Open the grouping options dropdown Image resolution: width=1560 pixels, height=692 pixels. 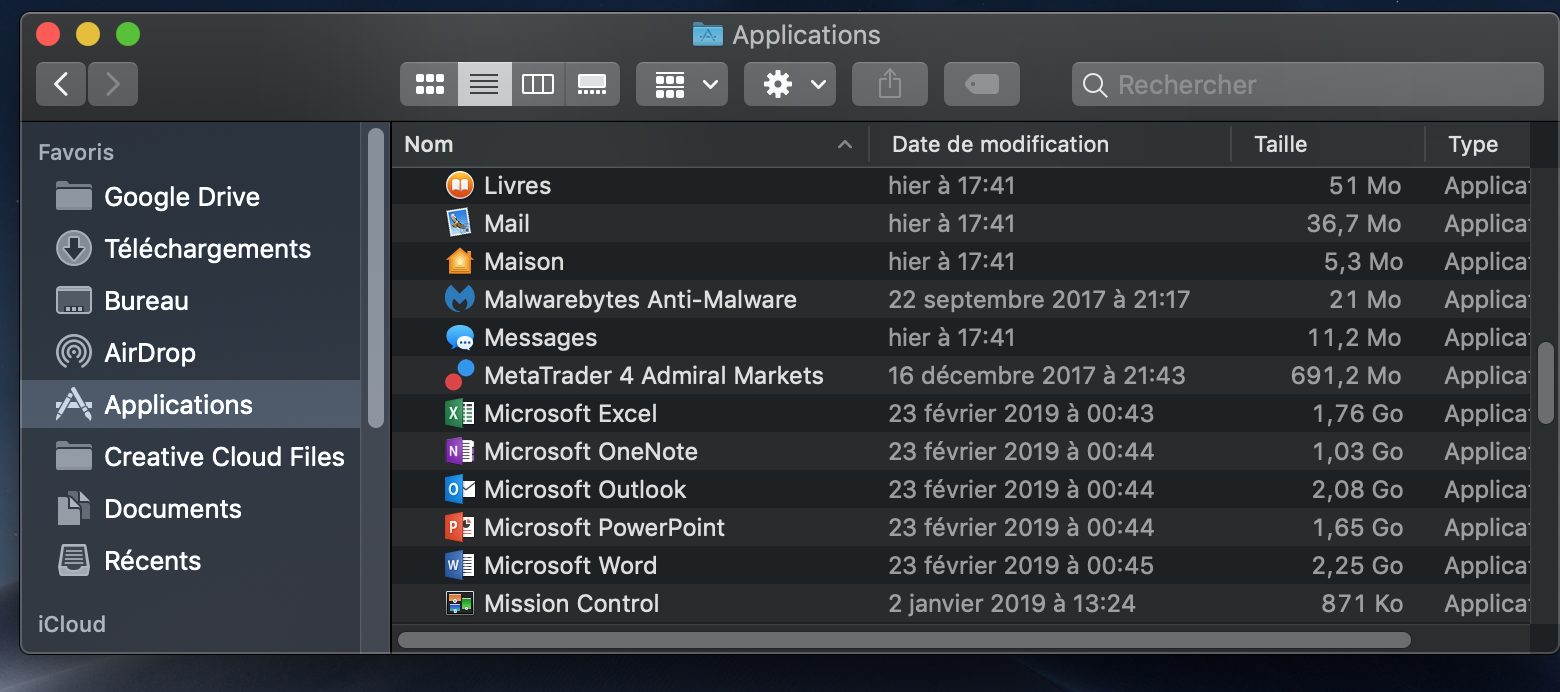tap(681, 84)
